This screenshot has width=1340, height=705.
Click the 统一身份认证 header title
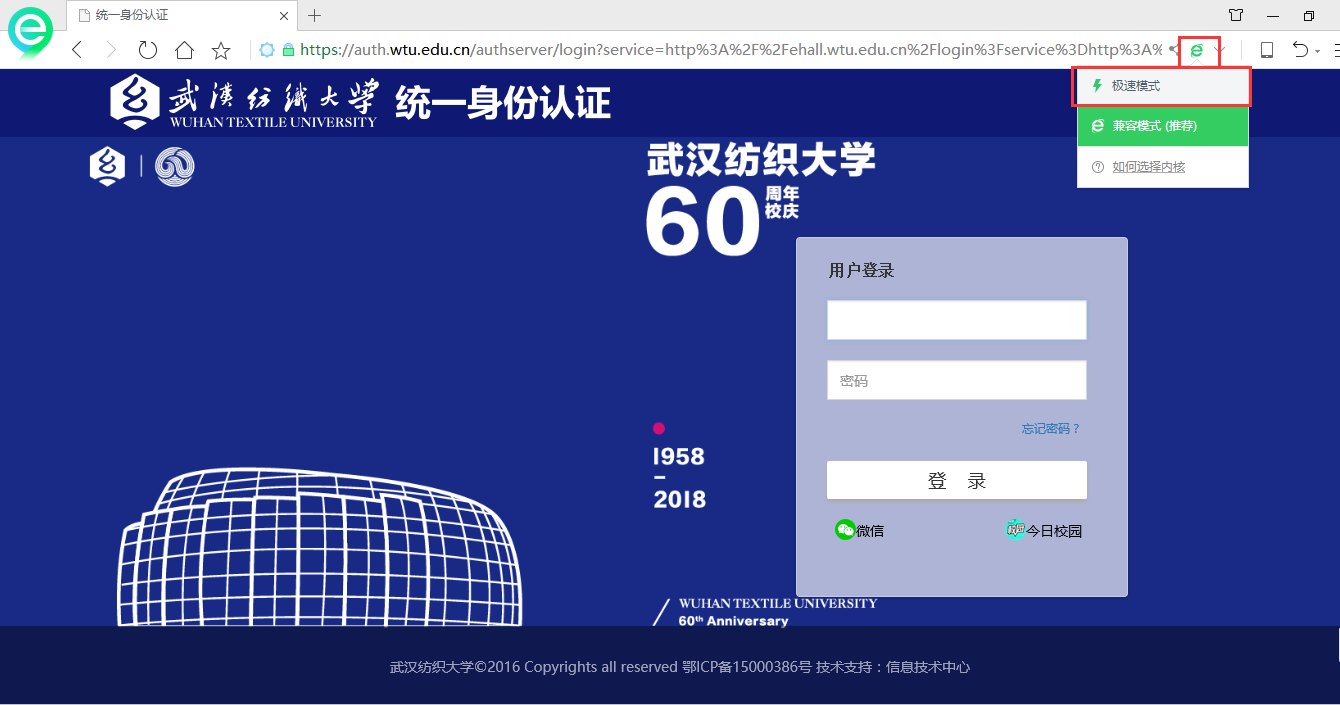503,102
